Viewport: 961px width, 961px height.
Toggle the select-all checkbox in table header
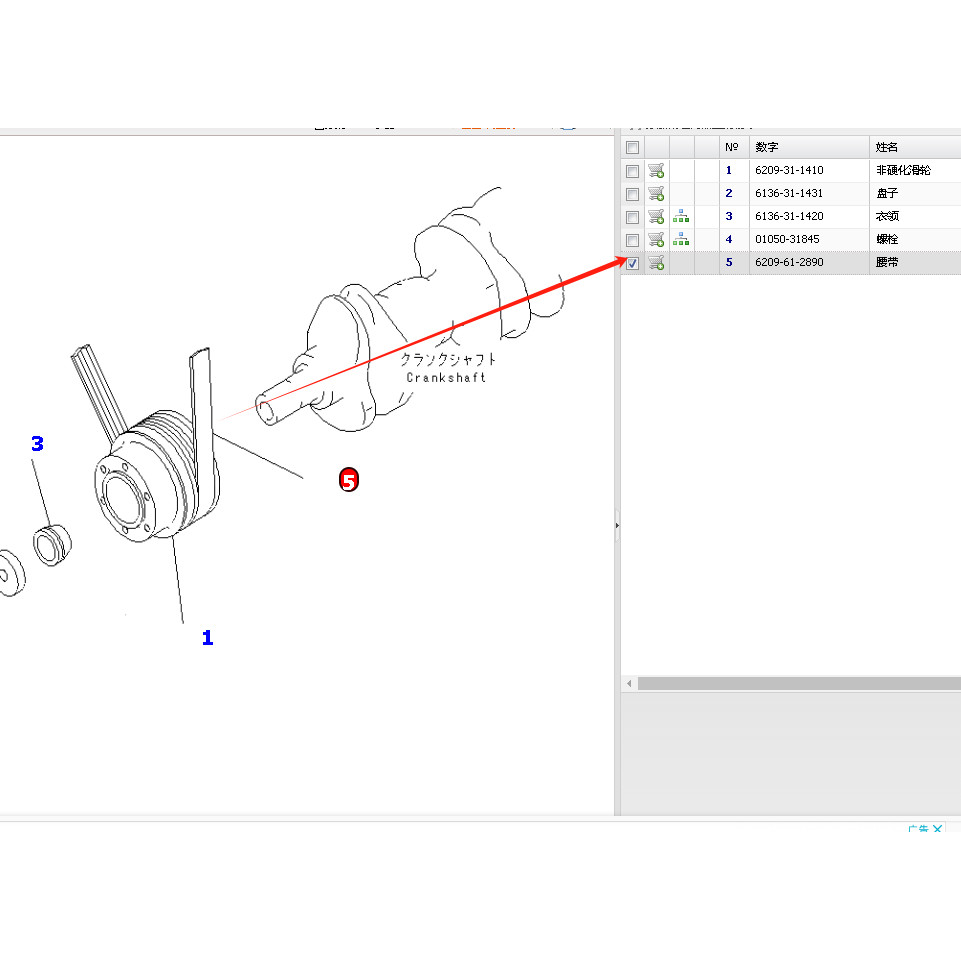632,148
